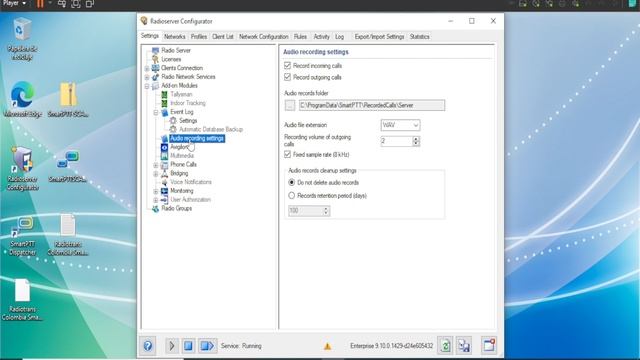Image resolution: width=640 pixels, height=360 pixels.
Task: Expand the Clients Connection node
Action: 147,68
